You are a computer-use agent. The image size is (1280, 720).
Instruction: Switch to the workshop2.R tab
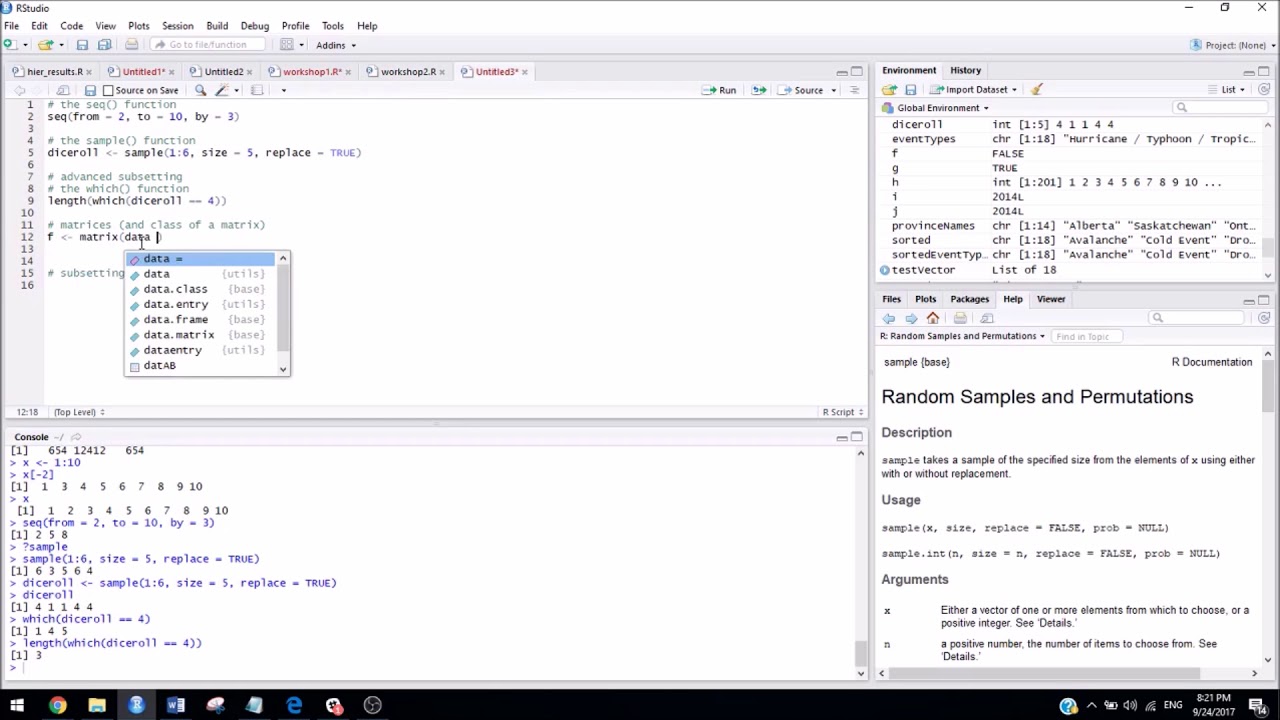point(407,72)
